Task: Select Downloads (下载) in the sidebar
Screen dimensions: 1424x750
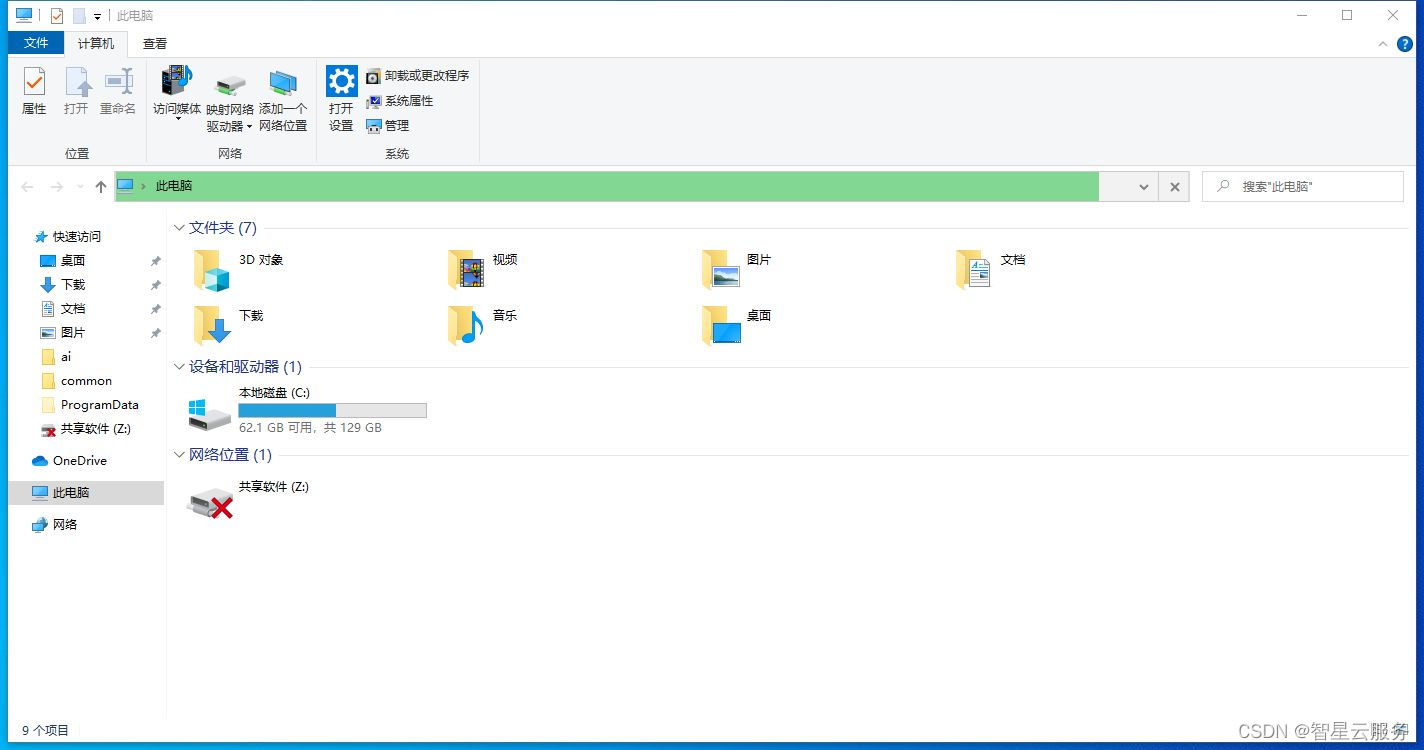Action: 73,285
